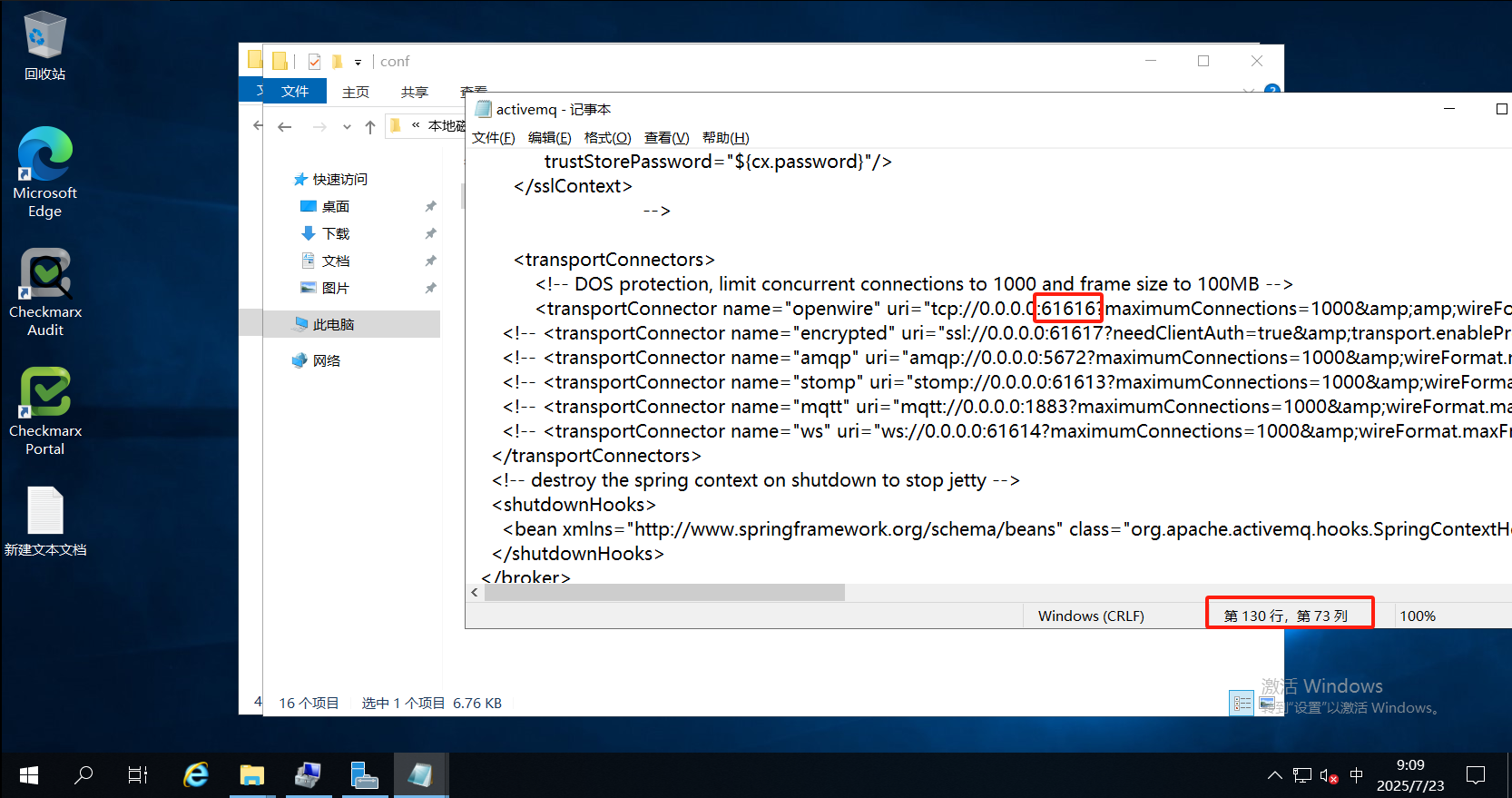
Task: Open the 查看(V) menu in Notepad
Action: point(666,138)
